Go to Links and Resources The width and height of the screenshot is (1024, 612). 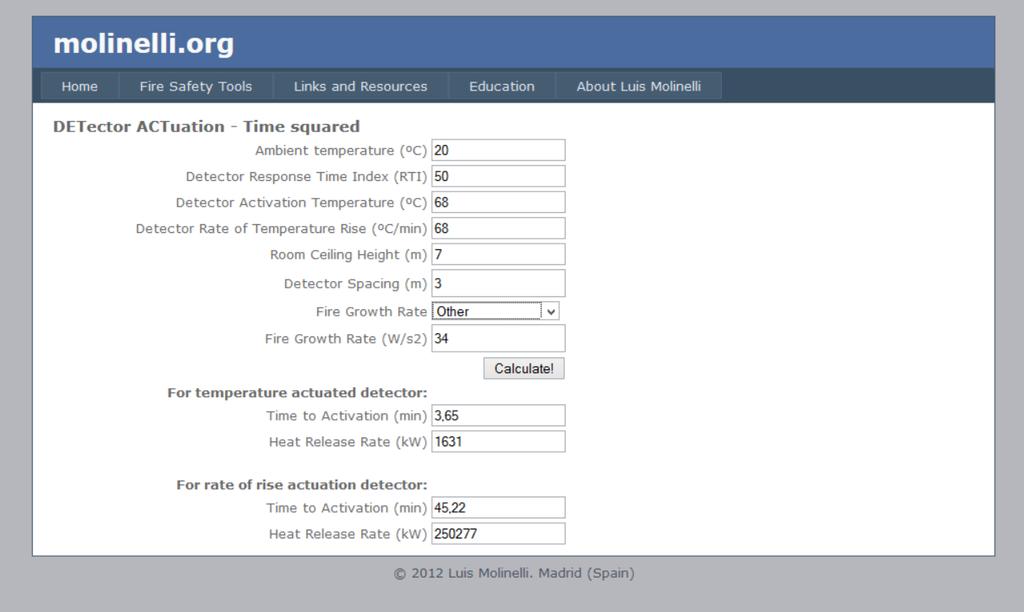coord(360,86)
